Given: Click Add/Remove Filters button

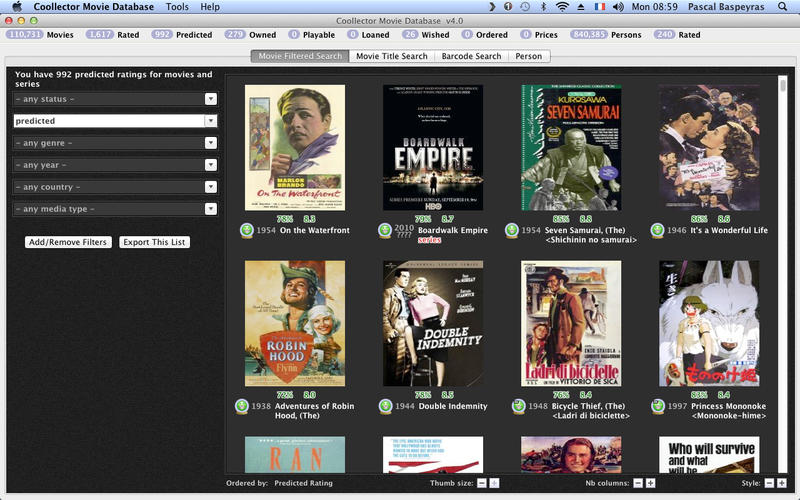Looking at the screenshot, I should [x=67, y=242].
